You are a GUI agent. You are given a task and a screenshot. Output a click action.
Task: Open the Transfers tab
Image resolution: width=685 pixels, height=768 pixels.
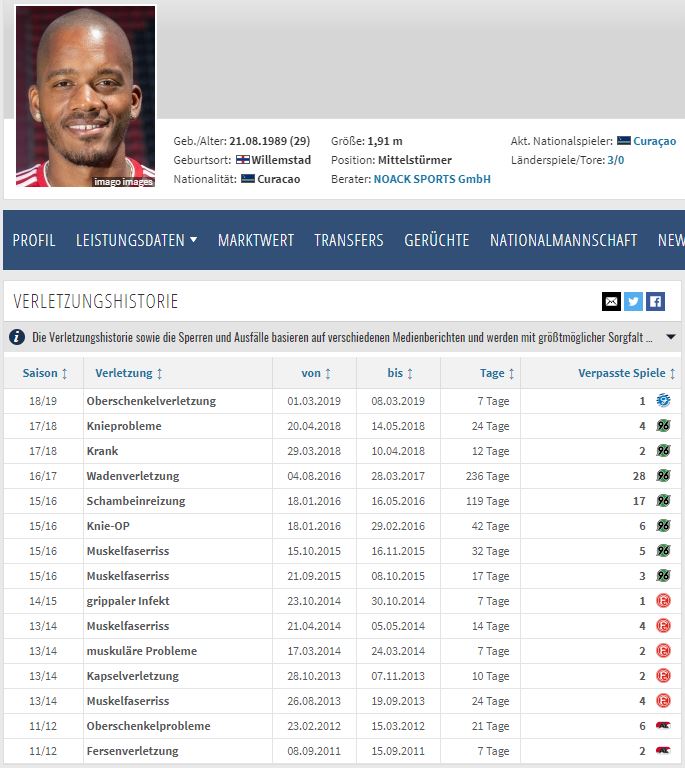click(x=349, y=240)
